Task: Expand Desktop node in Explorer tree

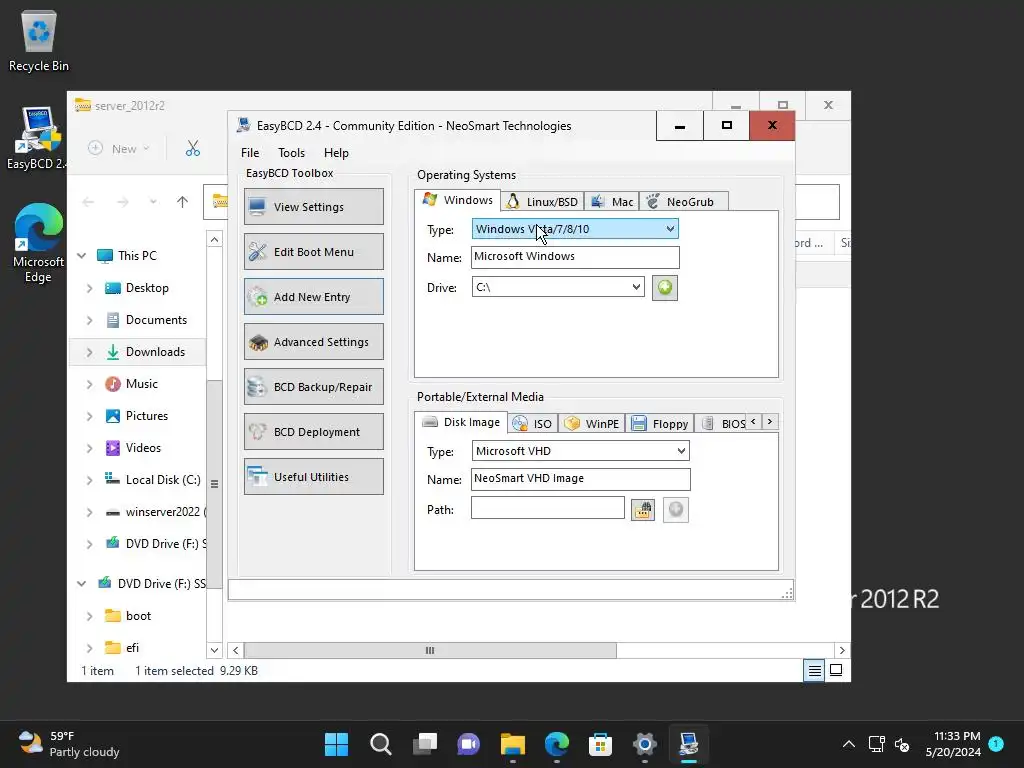Action: pyautogui.click(x=89, y=288)
